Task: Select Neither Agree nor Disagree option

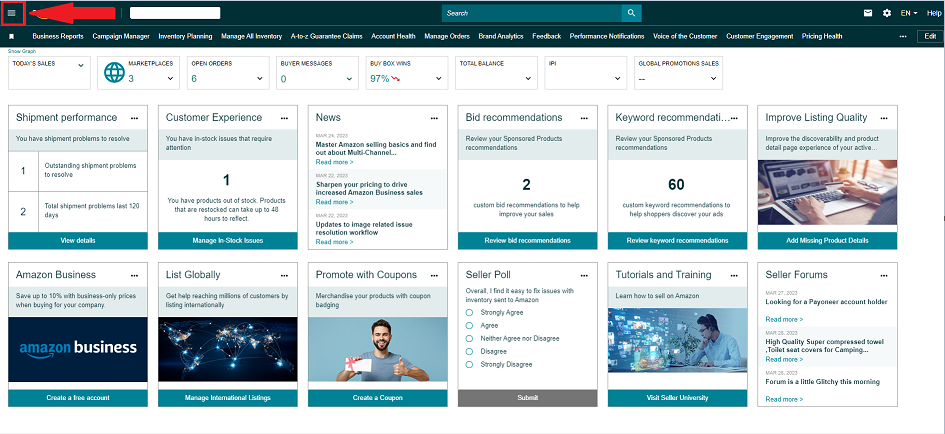Action: pyautogui.click(x=469, y=338)
